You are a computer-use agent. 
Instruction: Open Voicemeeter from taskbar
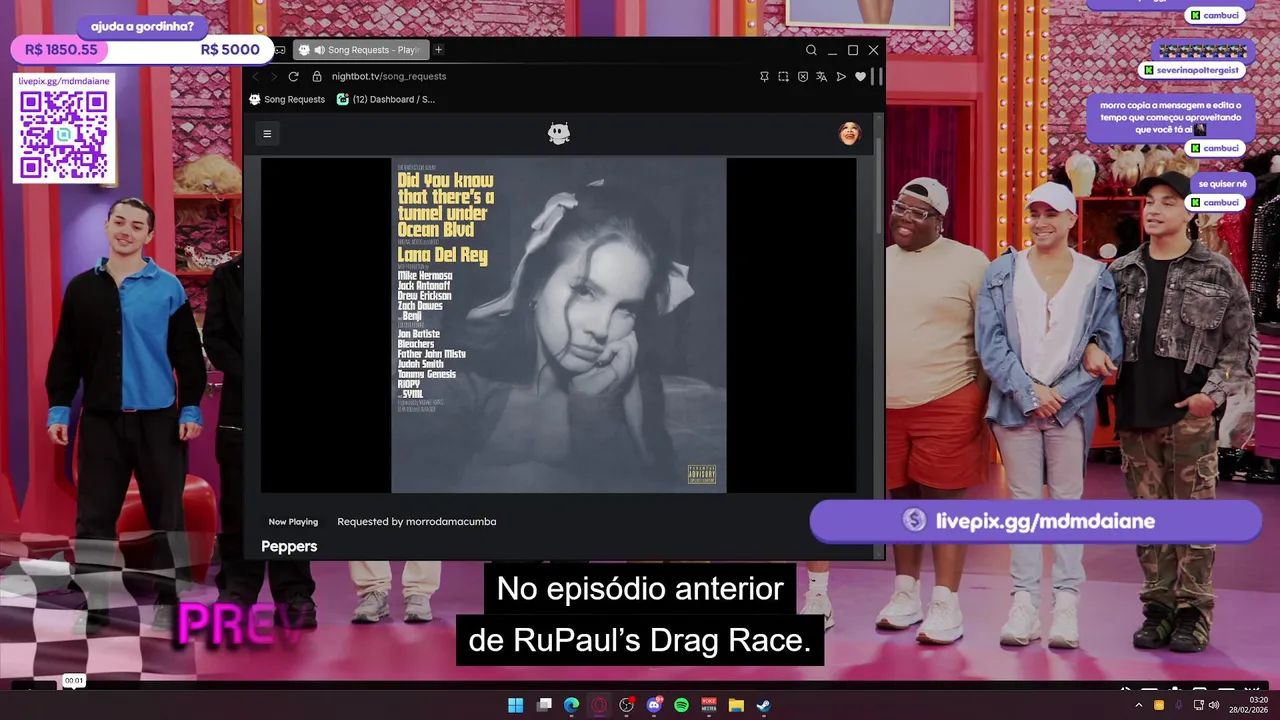(709, 705)
